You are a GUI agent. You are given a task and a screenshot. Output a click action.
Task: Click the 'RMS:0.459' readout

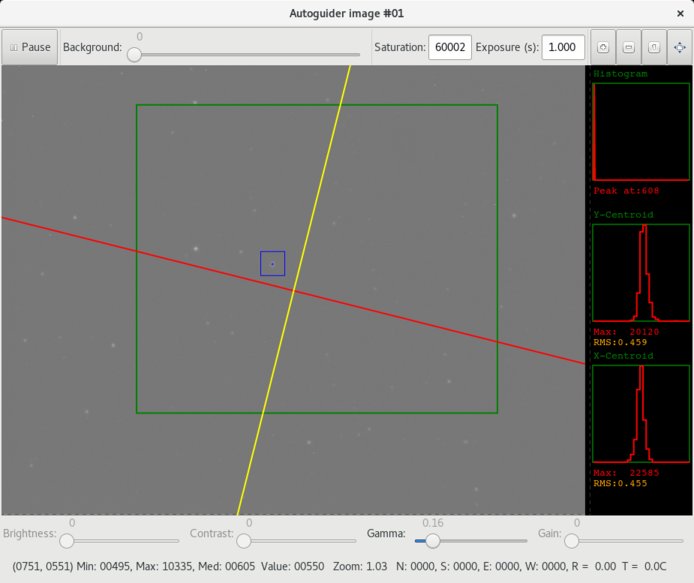point(620,342)
